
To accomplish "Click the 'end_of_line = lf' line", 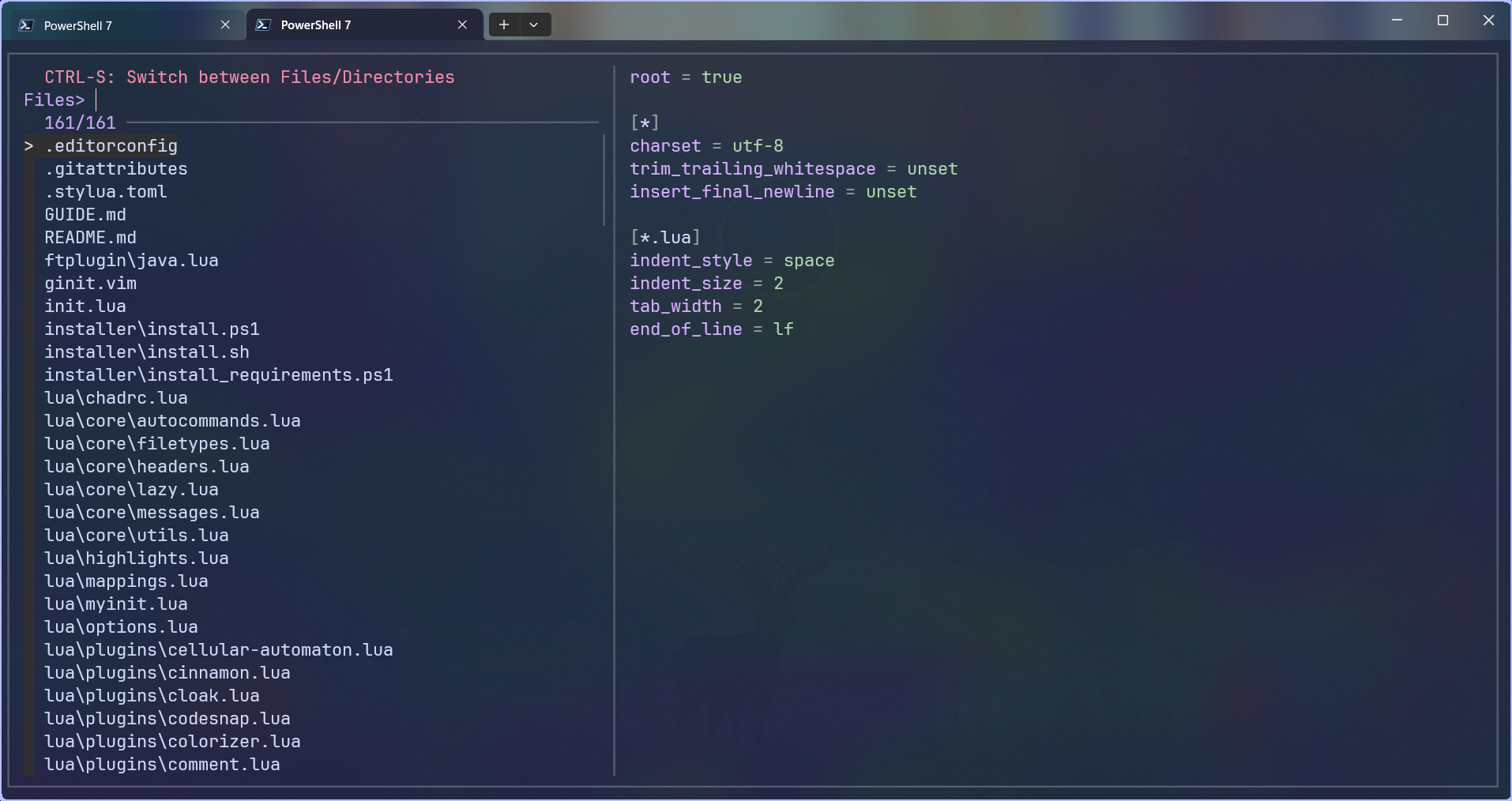I will pyautogui.click(x=712, y=329).
